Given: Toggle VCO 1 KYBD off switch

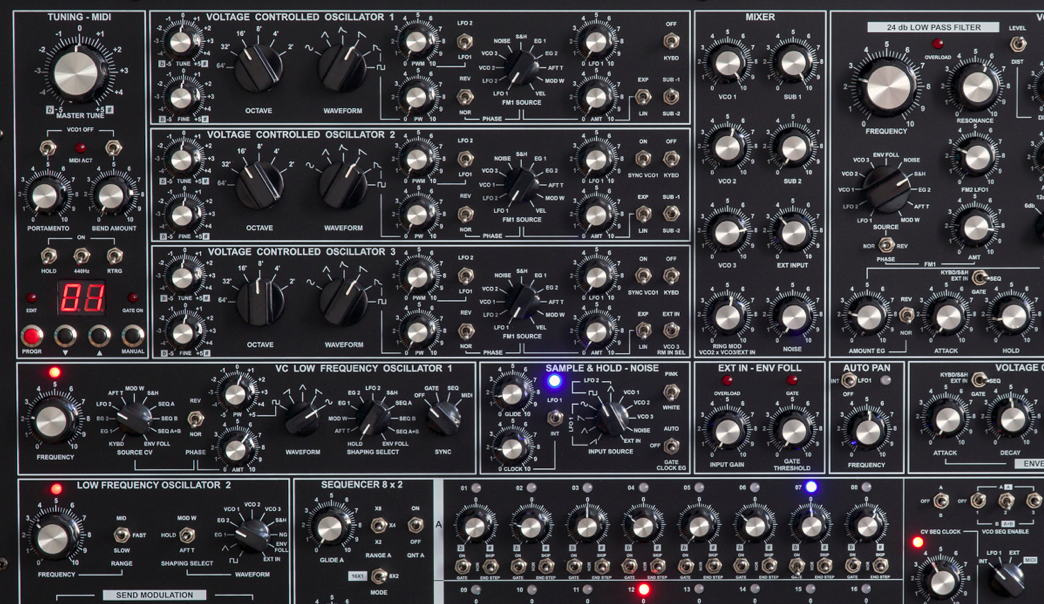Looking at the screenshot, I should coord(671,41).
